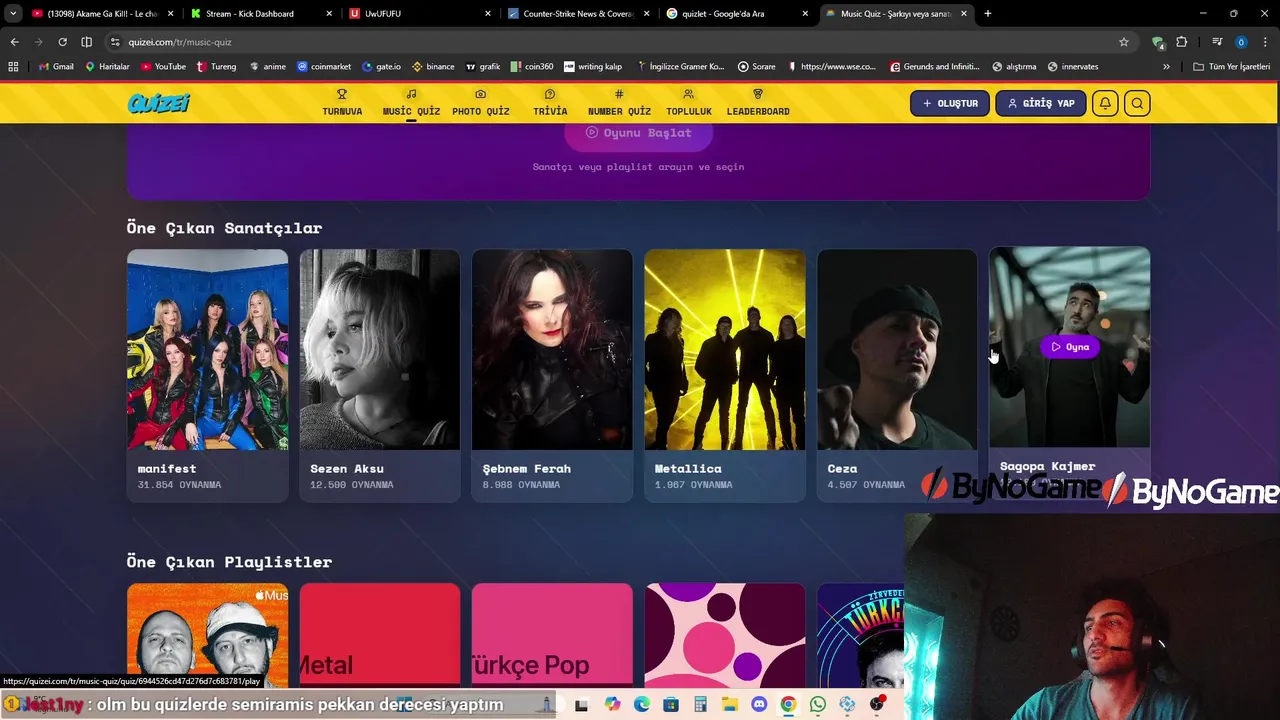Bookmark this page with the star icon
Image resolution: width=1280 pixels, height=720 pixels.
1124,42
